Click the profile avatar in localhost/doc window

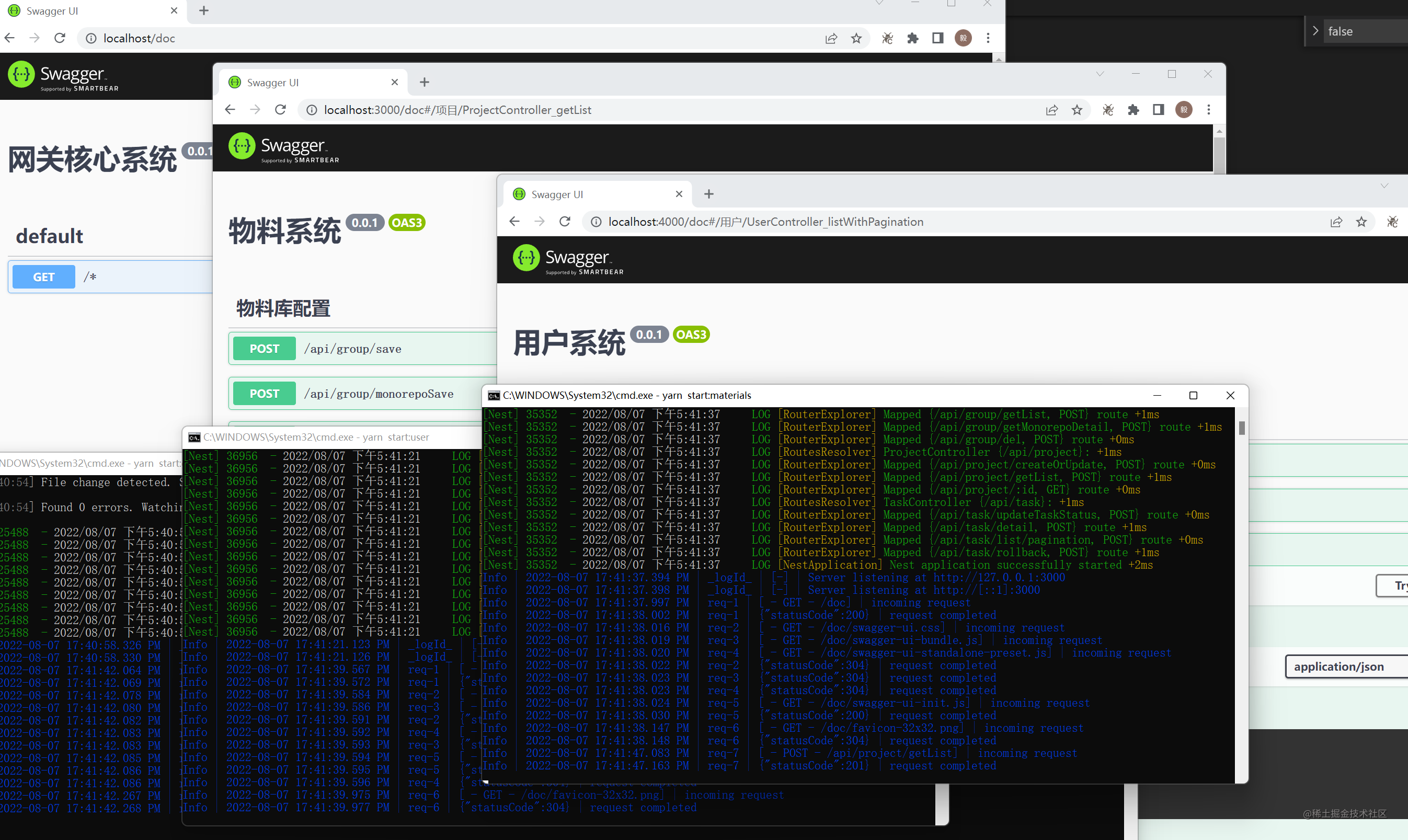tap(963, 38)
